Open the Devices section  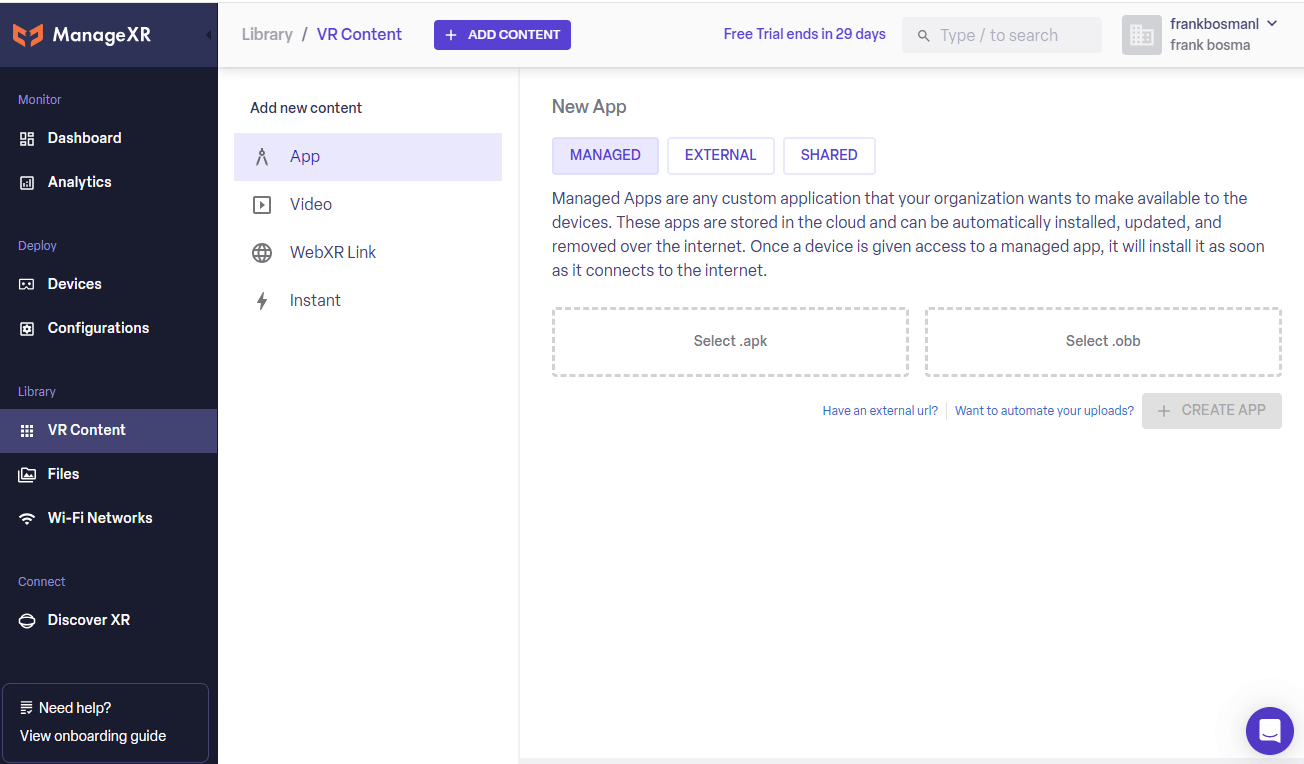click(108, 285)
